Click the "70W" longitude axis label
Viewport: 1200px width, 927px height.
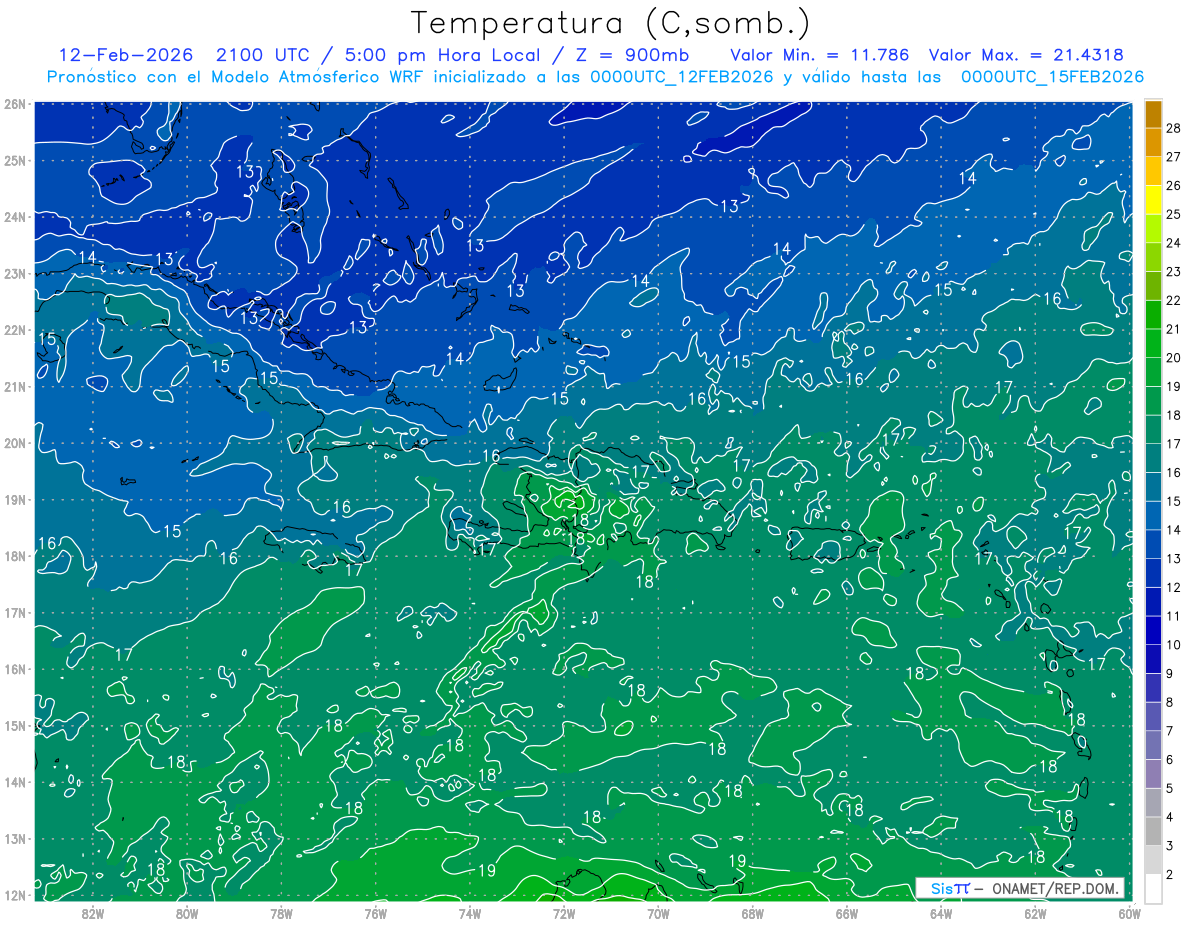pos(658,912)
